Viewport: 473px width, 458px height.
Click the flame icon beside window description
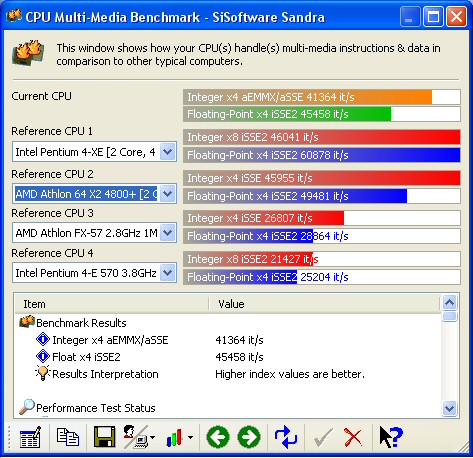28,53
